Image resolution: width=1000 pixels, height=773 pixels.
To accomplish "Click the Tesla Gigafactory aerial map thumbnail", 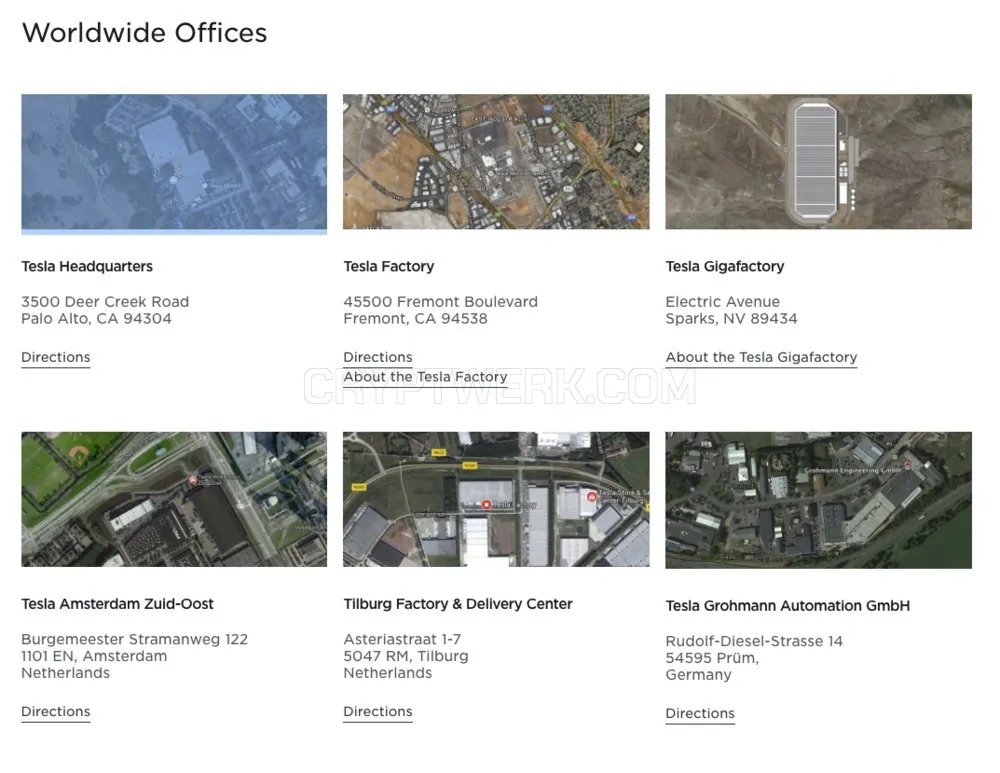I will click(x=818, y=161).
